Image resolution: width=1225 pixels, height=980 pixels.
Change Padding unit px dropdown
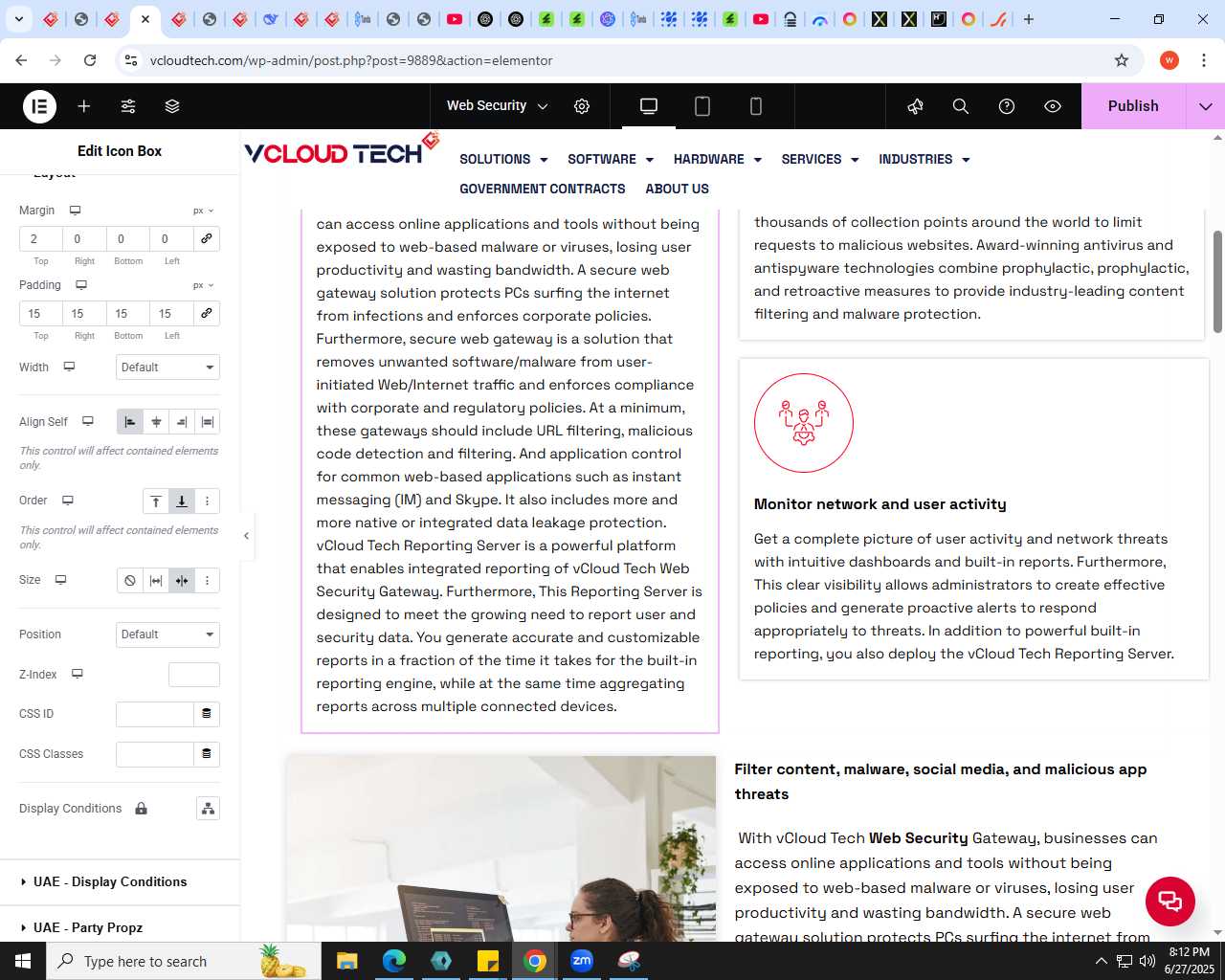pos(203,285)
